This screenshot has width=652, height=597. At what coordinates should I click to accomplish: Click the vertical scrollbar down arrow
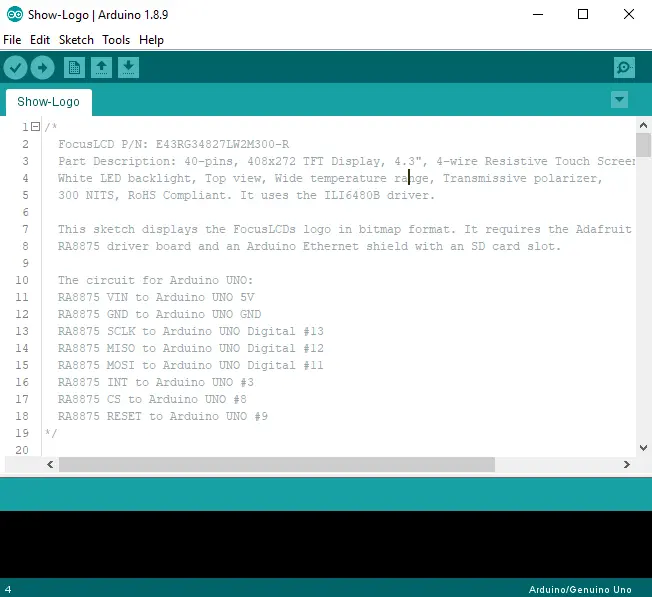pos(643,447)
